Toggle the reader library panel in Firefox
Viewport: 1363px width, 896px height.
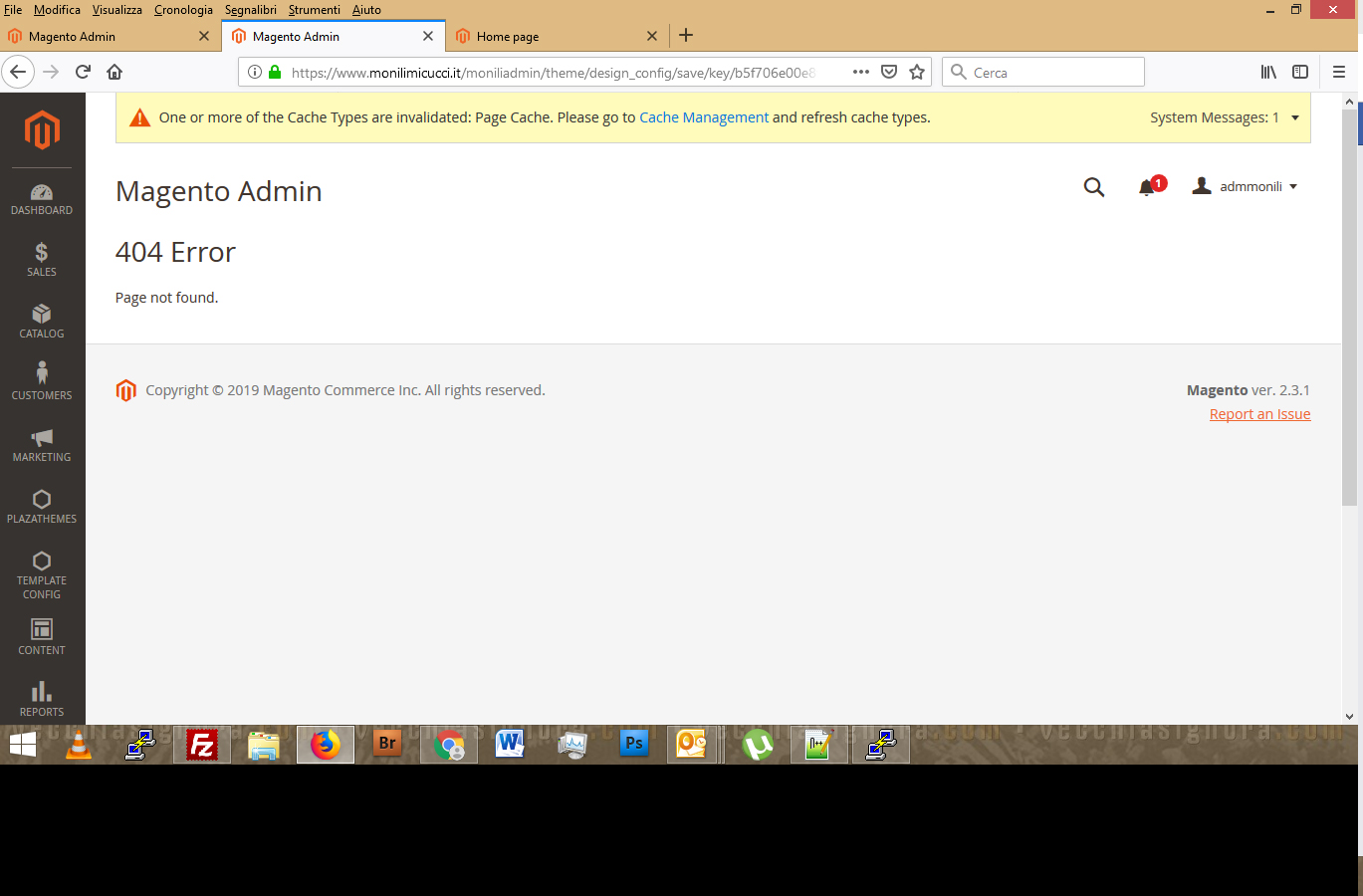click(1267, 72)
